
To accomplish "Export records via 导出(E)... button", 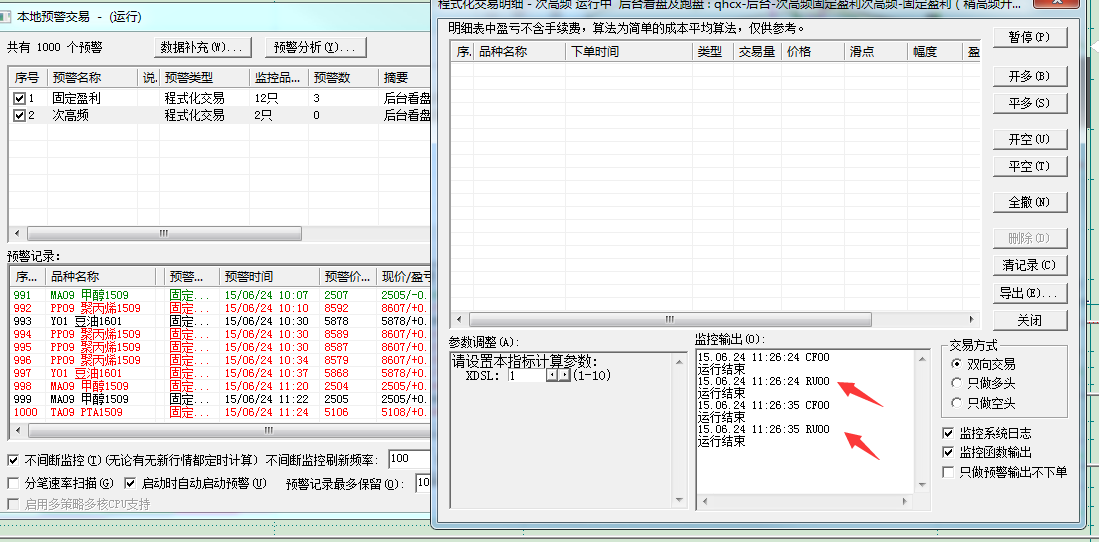I will [x=1029, y=293].
